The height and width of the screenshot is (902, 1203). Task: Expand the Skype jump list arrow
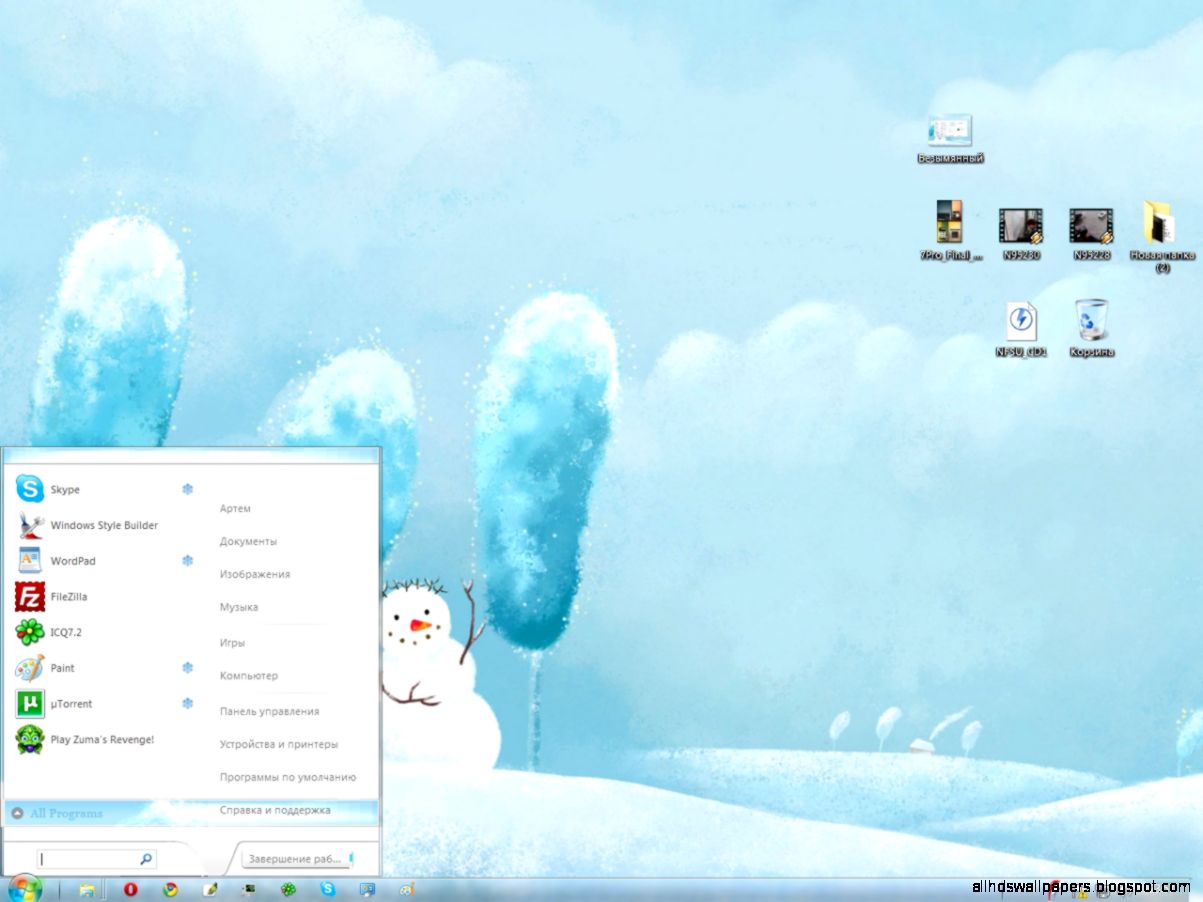(x=187, y=489)
